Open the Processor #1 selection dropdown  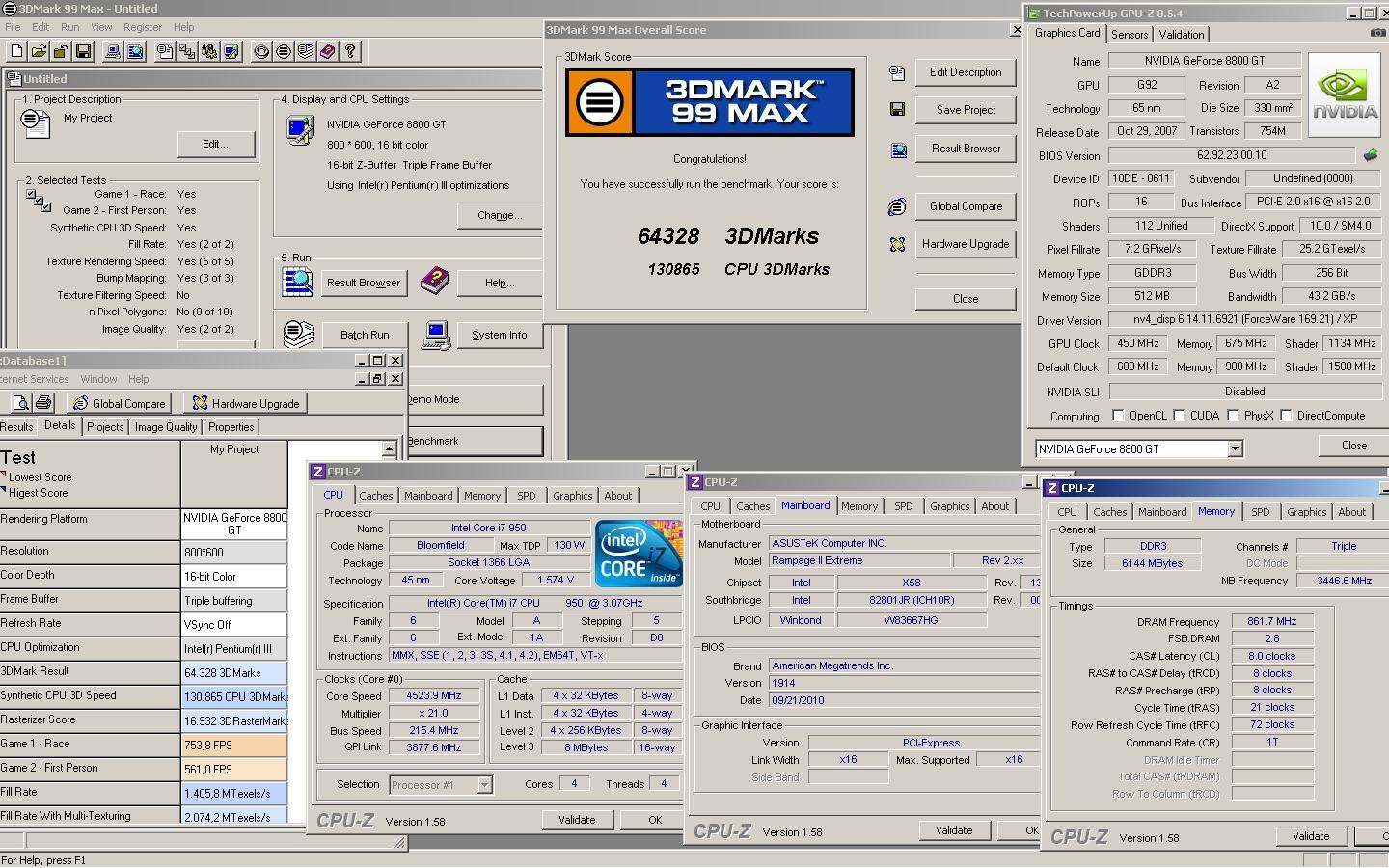point(484,785)
